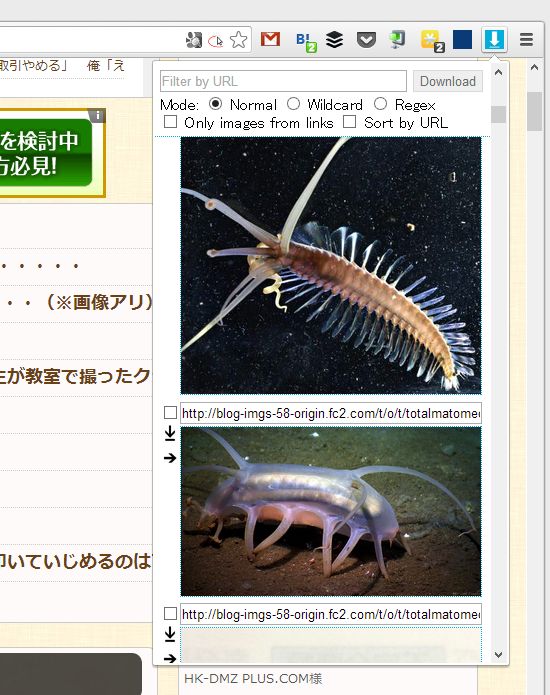Open the Buffer stacked-layers extension
This screenshot has width=550, height=695.
pos(334,40)
